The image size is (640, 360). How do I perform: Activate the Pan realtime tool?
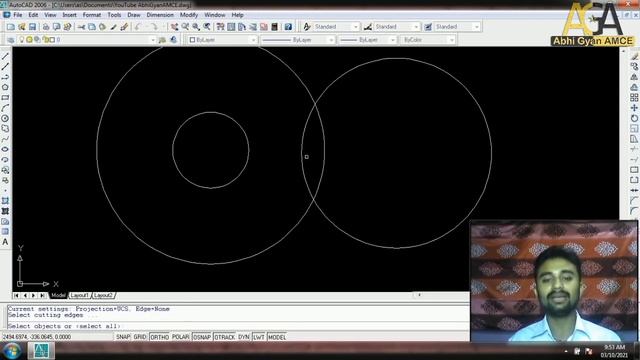click(174, 27)
